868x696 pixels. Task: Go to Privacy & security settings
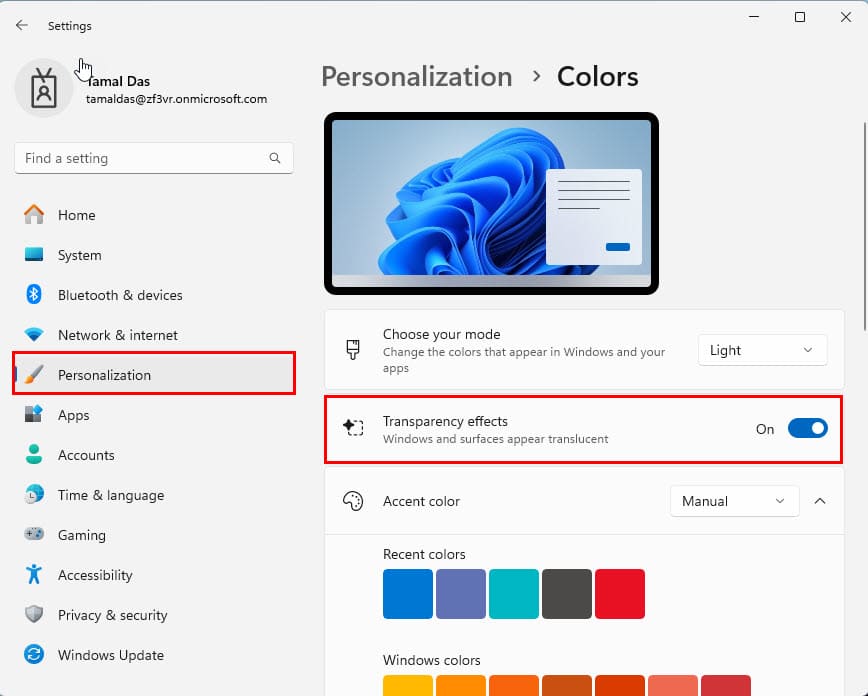(153, 615)
